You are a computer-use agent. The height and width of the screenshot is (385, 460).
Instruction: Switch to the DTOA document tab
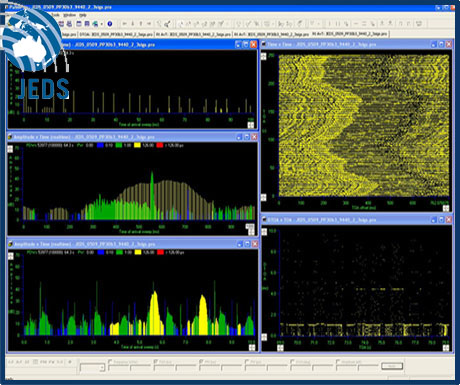click(x=116, y=34)
